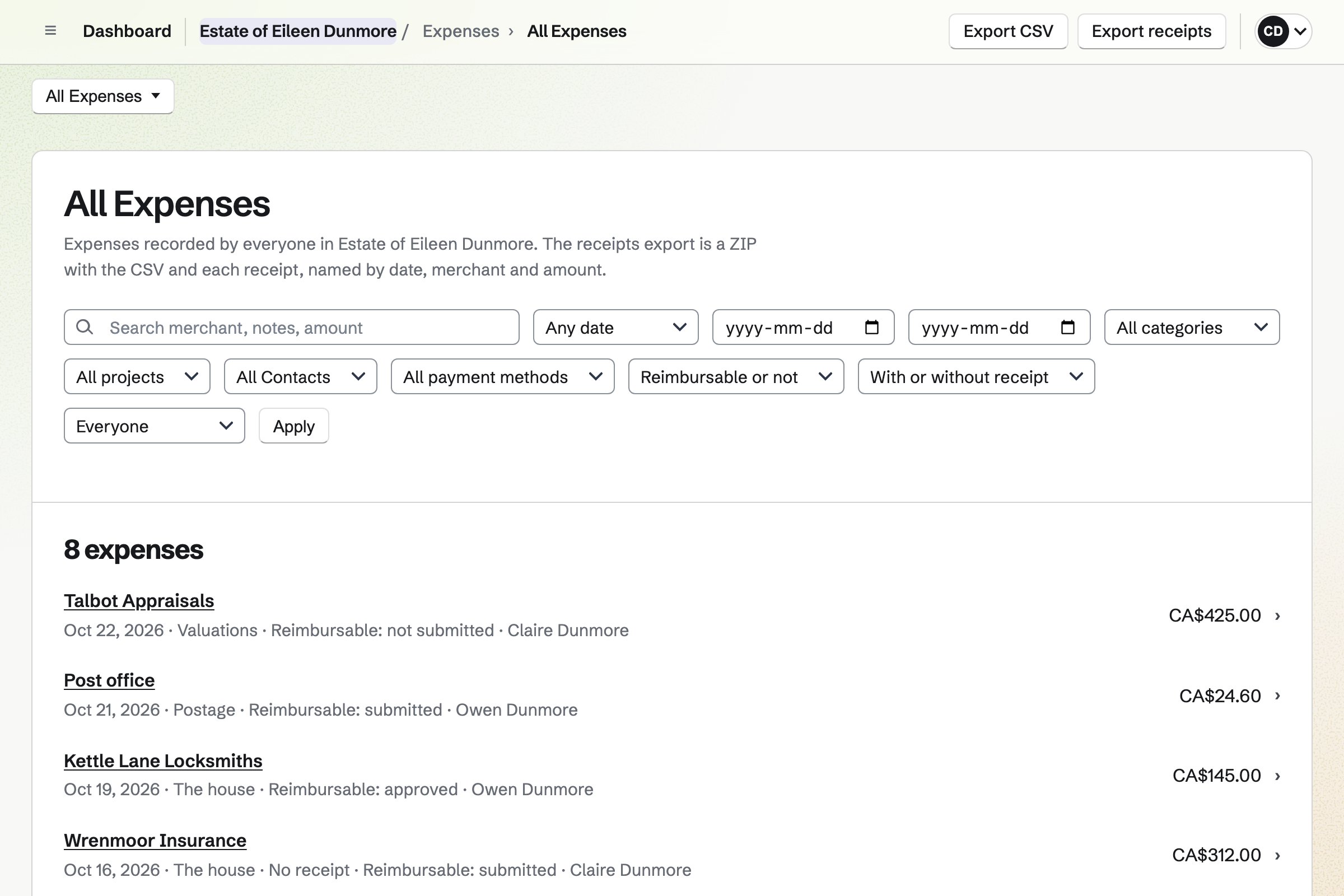Open Post office row chevron arrow
Screen dimensions: 1344x896
click(1278, 696)
